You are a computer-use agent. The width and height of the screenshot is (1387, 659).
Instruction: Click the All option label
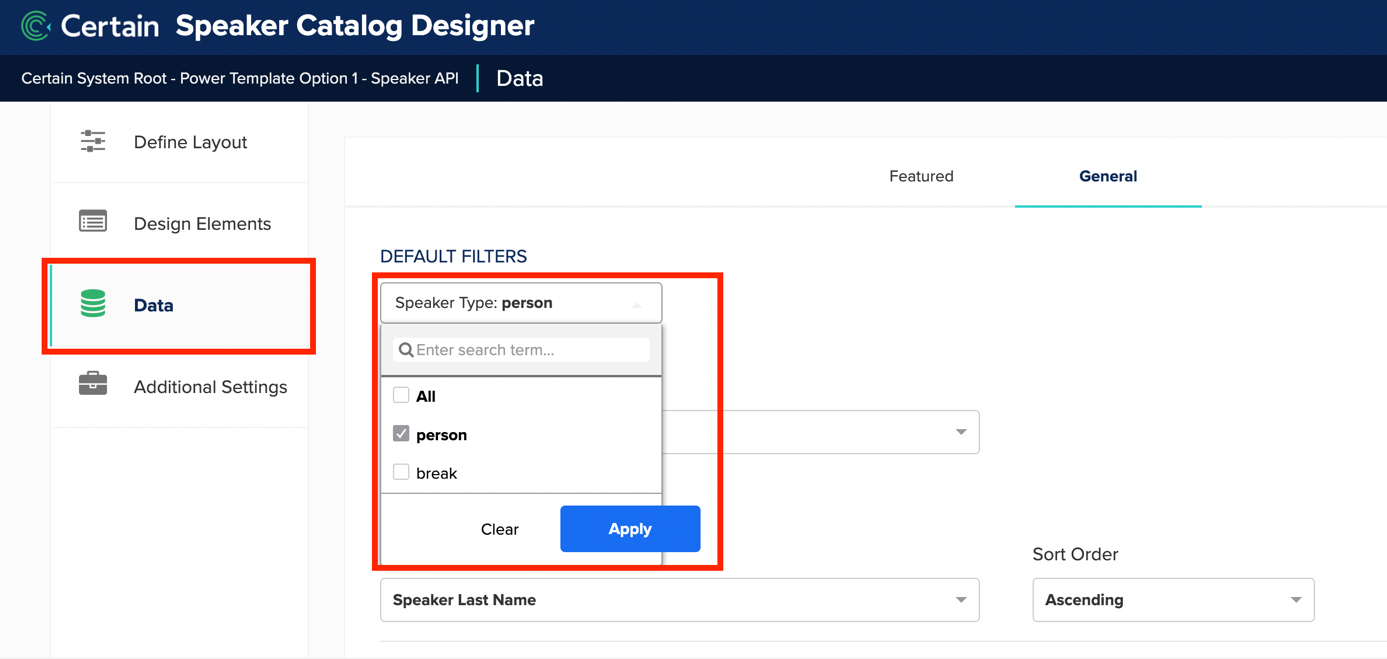(426, 396)
